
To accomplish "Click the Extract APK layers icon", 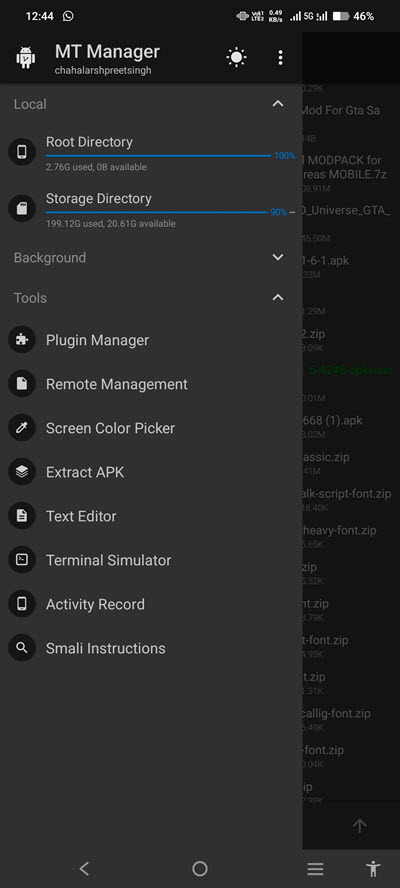I will (22, 472).
